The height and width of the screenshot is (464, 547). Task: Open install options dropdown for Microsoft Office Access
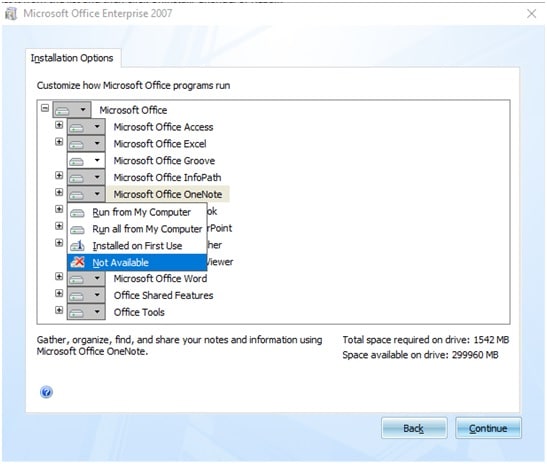86,127
